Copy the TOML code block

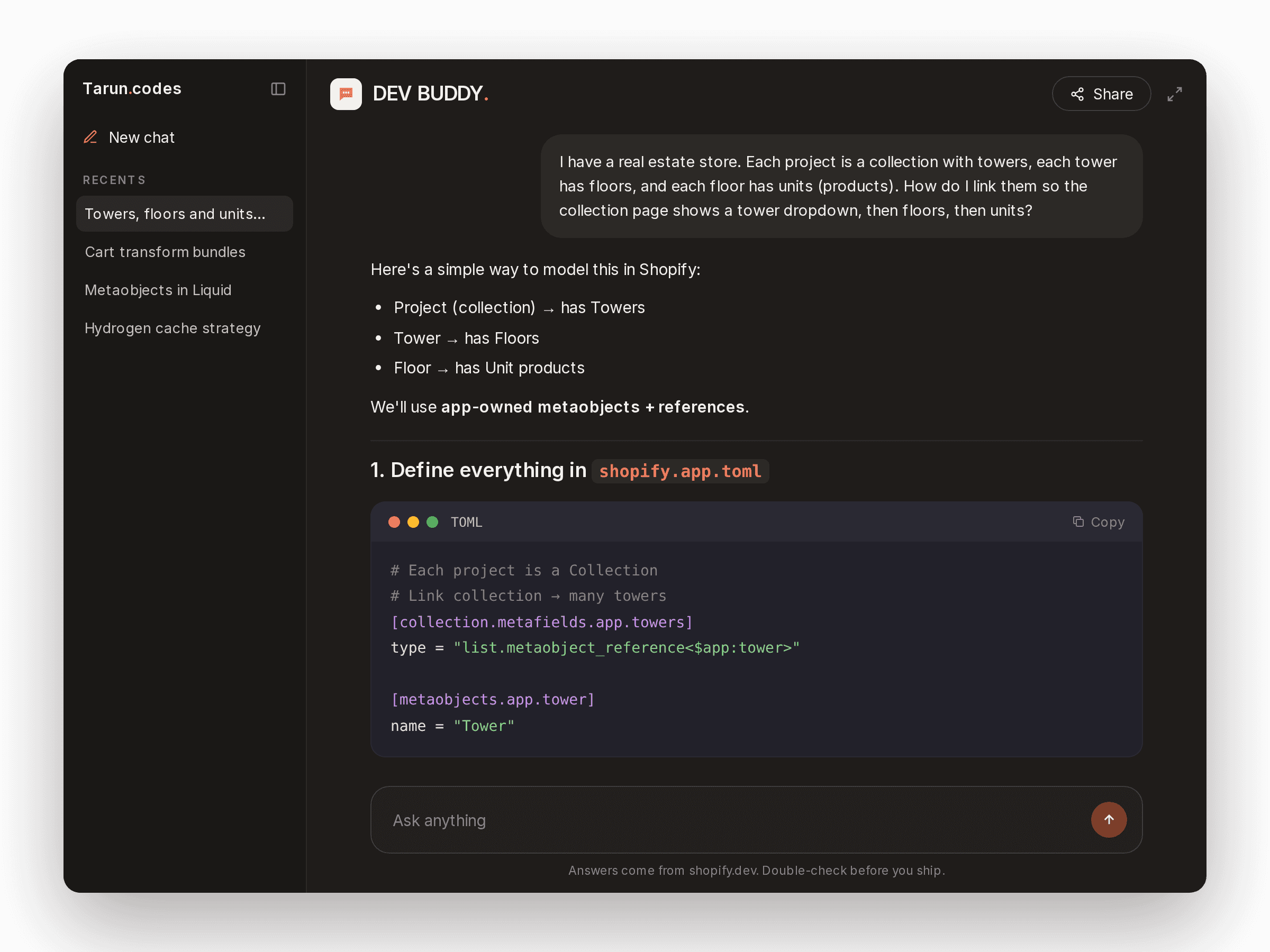pos(1099,521)
